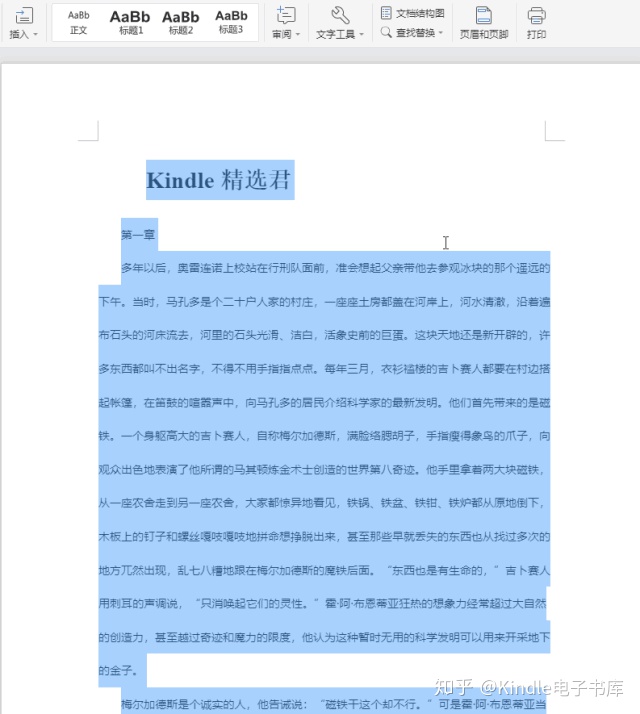
Task: Click the 查找替换 magnifier icon
Action: click(x=386, y=32)
